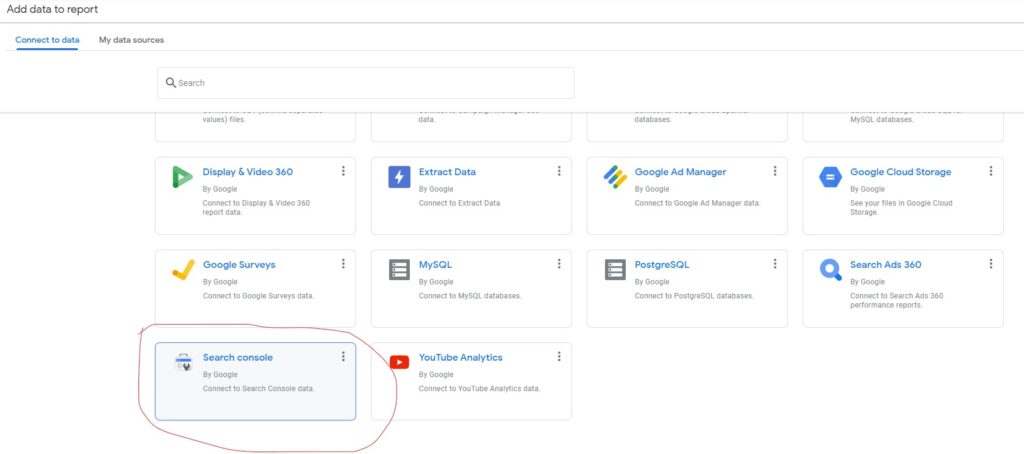Focus the connector Search field

[366, 83]
